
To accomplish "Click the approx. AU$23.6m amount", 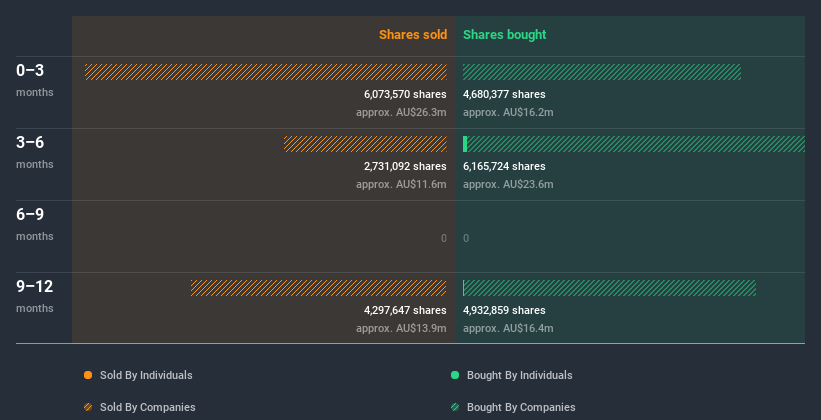I will tap(508, 184).
